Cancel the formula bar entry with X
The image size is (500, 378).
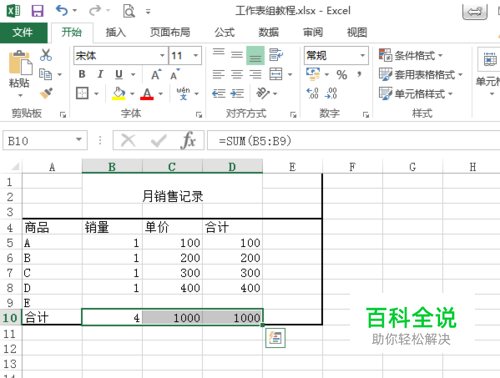pyautogui.click(x=128, y=140)
